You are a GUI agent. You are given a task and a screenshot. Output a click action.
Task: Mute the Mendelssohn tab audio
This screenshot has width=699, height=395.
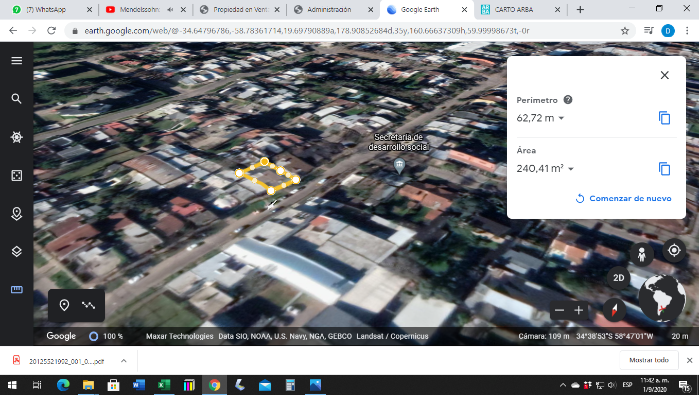pos(170,9)
